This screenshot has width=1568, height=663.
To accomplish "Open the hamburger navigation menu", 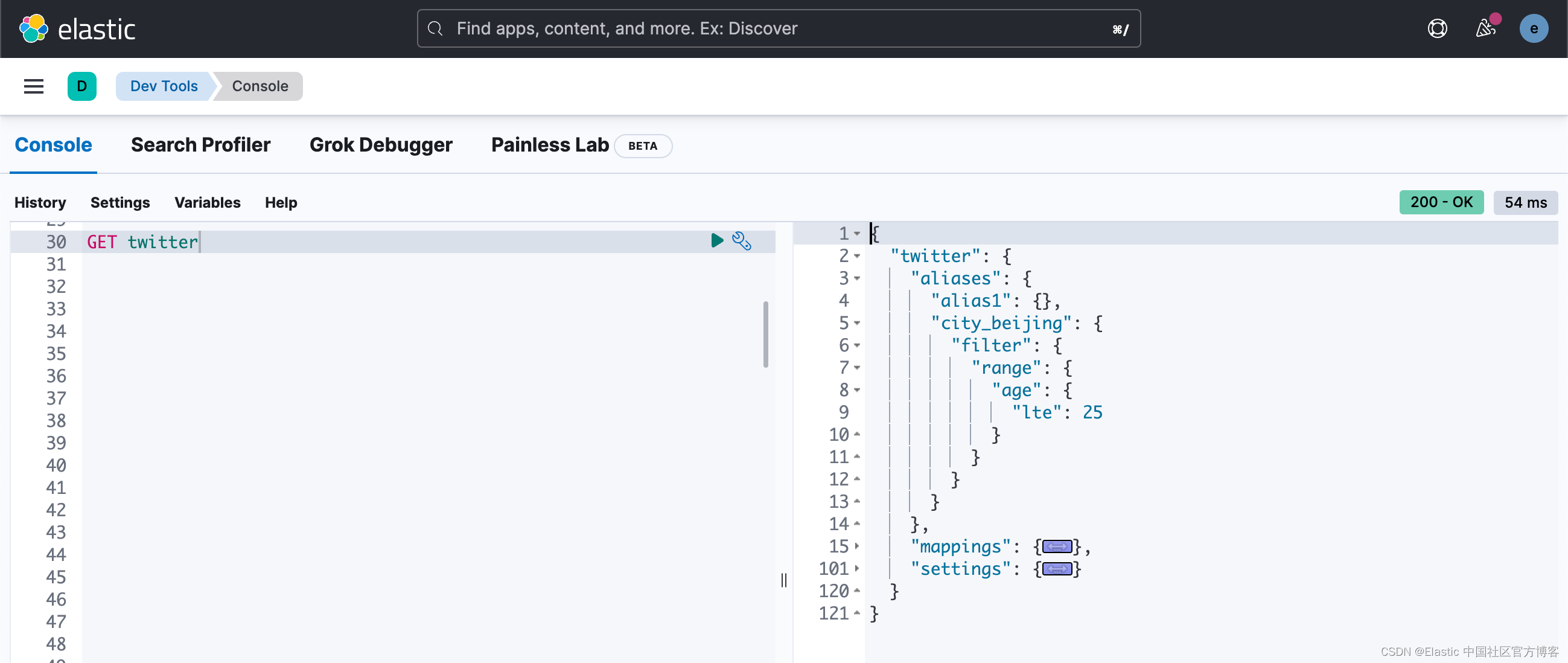I will pos(33,86).
